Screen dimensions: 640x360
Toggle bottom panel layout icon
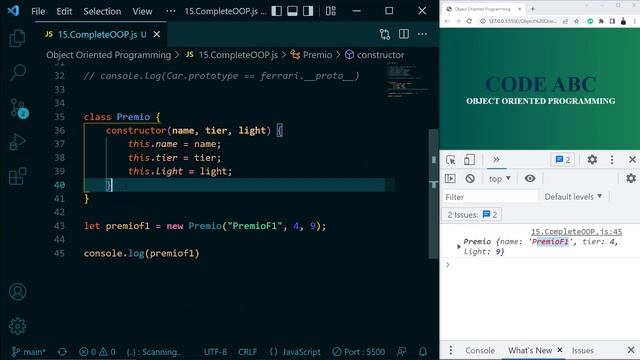point(292,11)
